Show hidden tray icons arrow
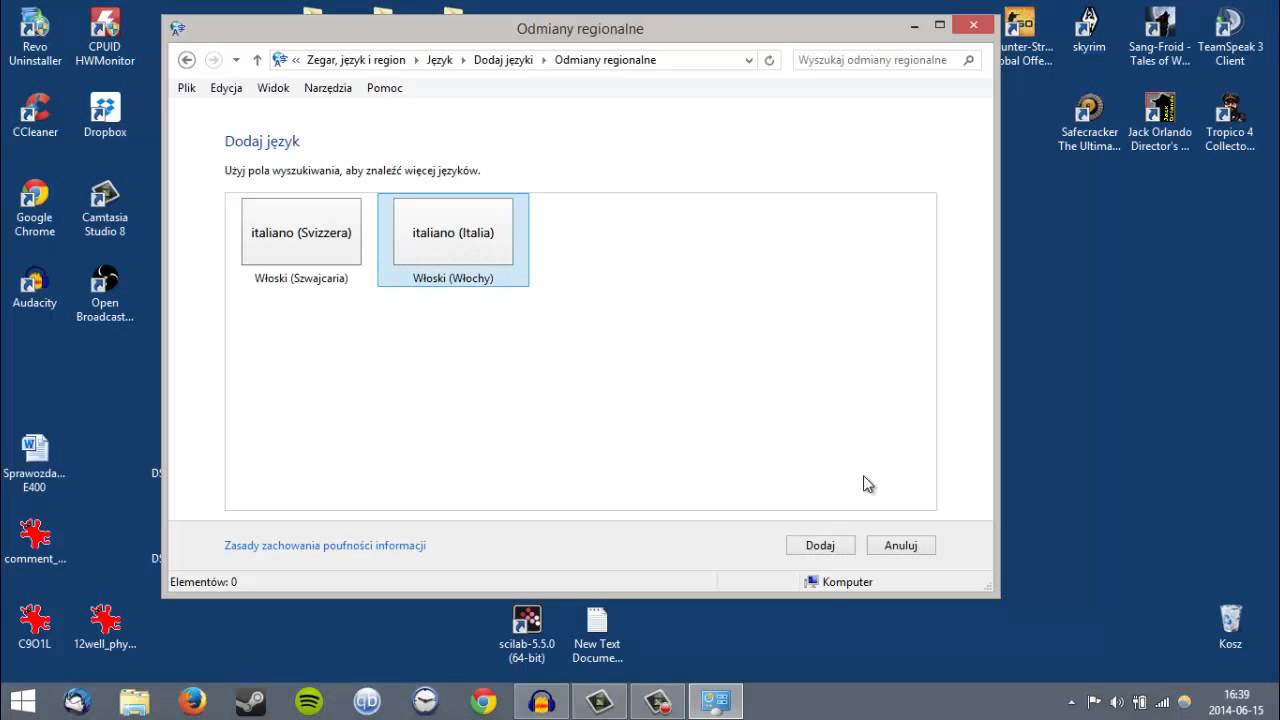This screenshot has width=1280, height=720. tap(1071, 702)
